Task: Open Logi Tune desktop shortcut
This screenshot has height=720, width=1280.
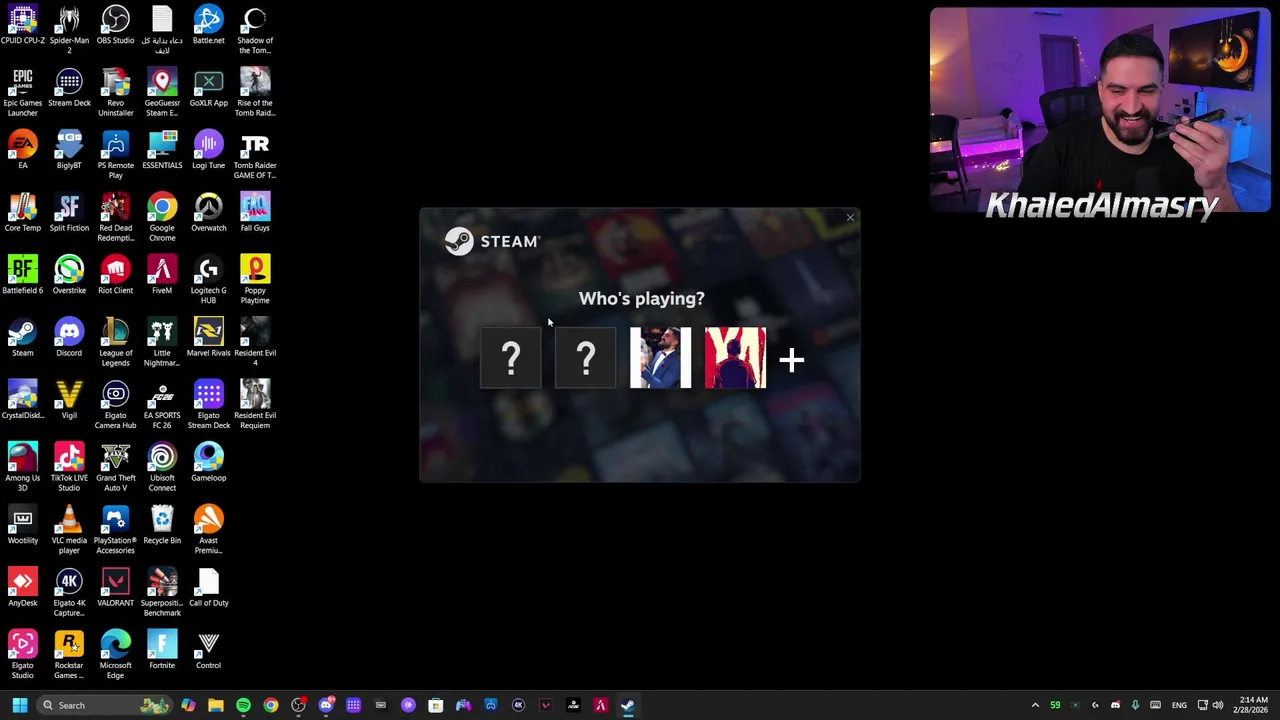Action: coord(208,150)
